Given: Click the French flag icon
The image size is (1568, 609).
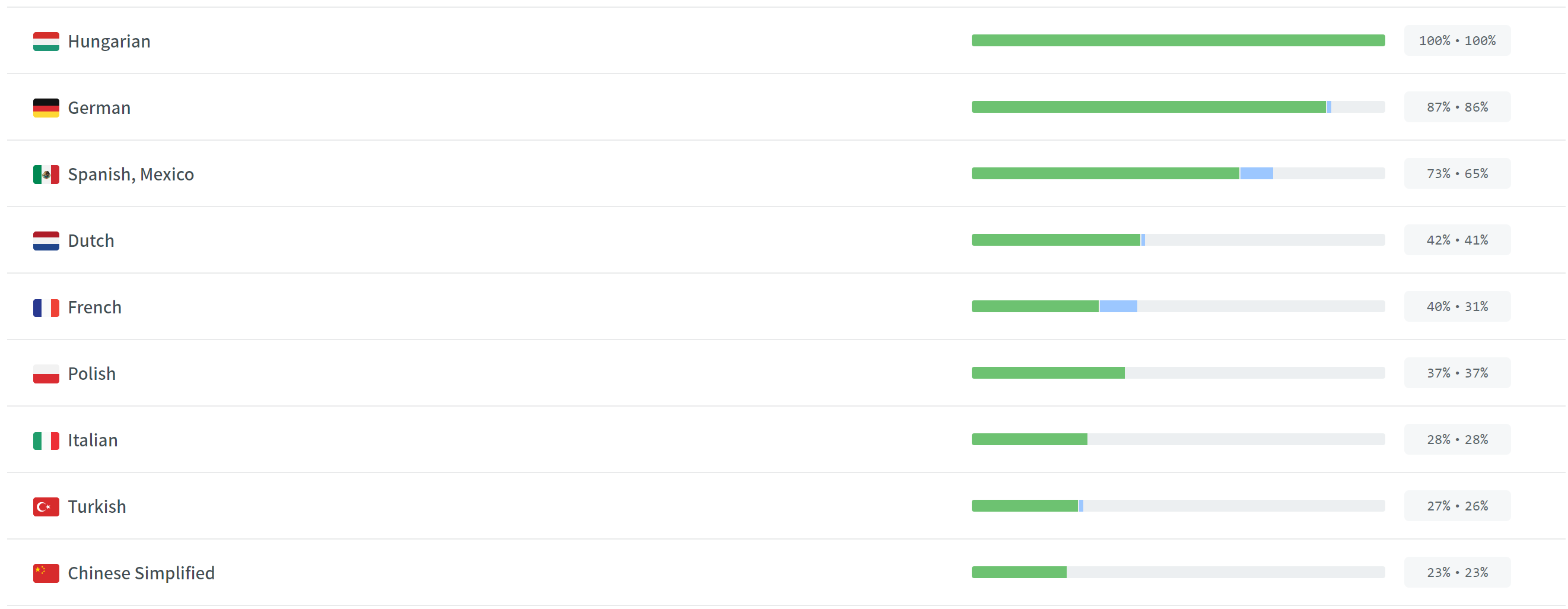Looking at the screenshot, I should [x=46, y=307].
